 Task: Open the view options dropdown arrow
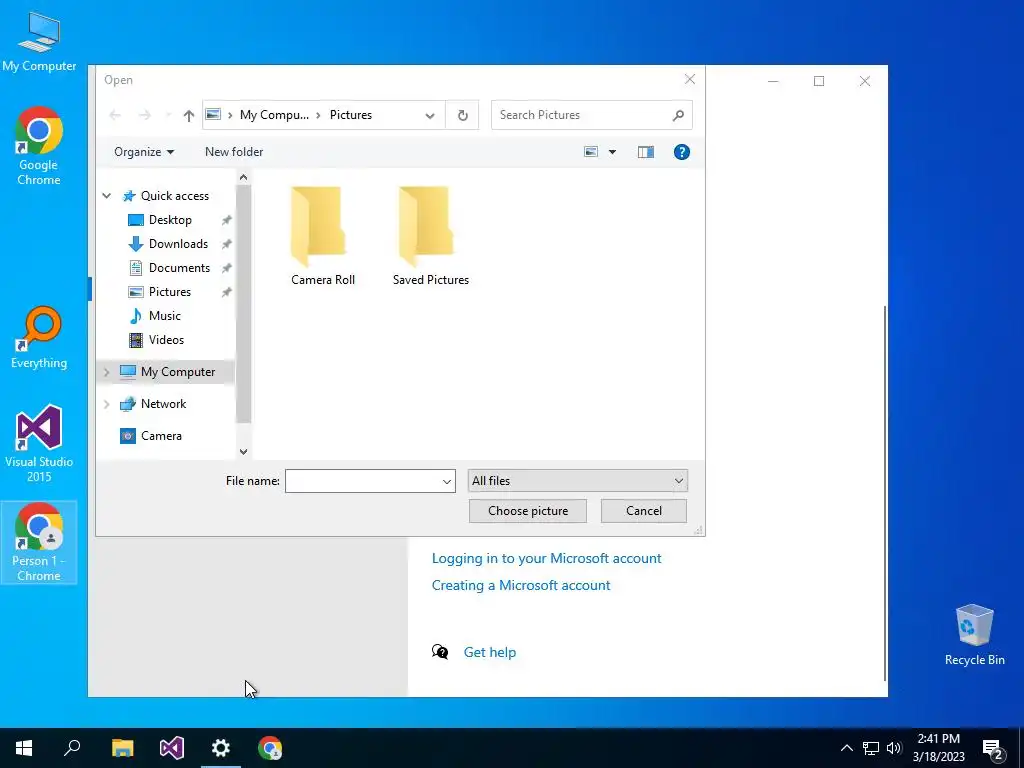[x=613, y=152]
